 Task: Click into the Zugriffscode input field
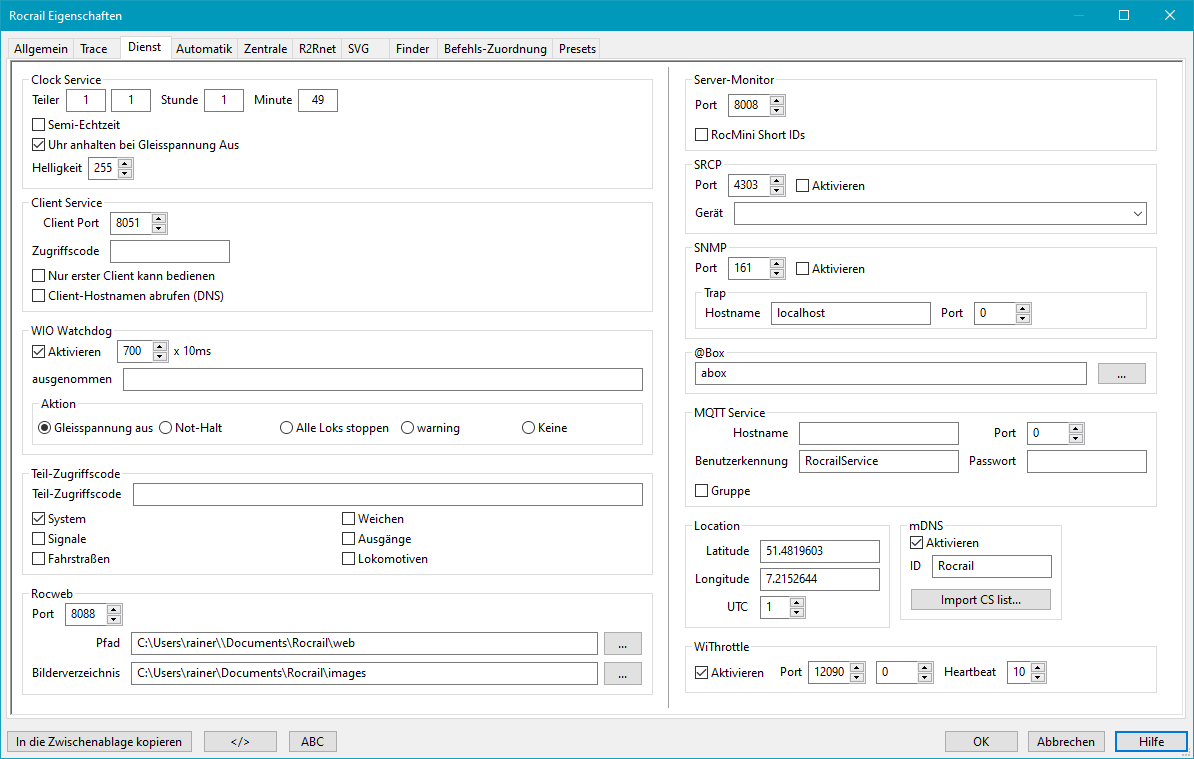(170, 251)
